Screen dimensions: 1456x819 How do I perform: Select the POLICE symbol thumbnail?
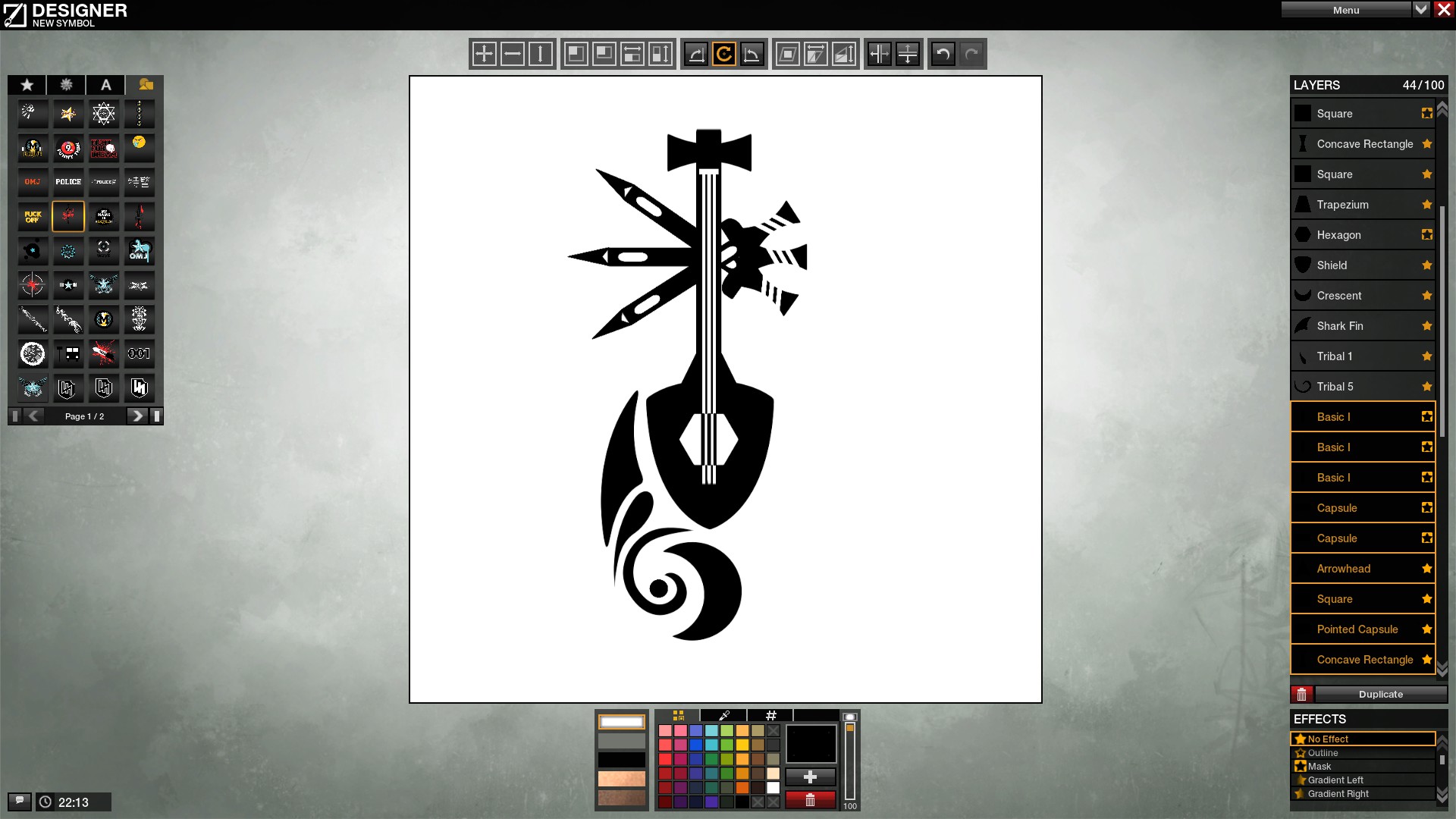point(68,182)
